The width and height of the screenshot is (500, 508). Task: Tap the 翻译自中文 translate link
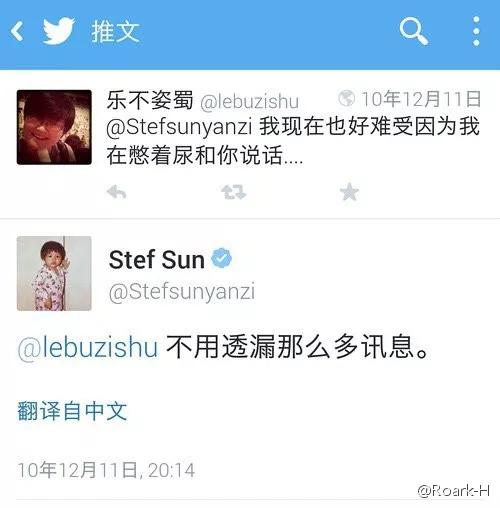(x=72, y=411)
